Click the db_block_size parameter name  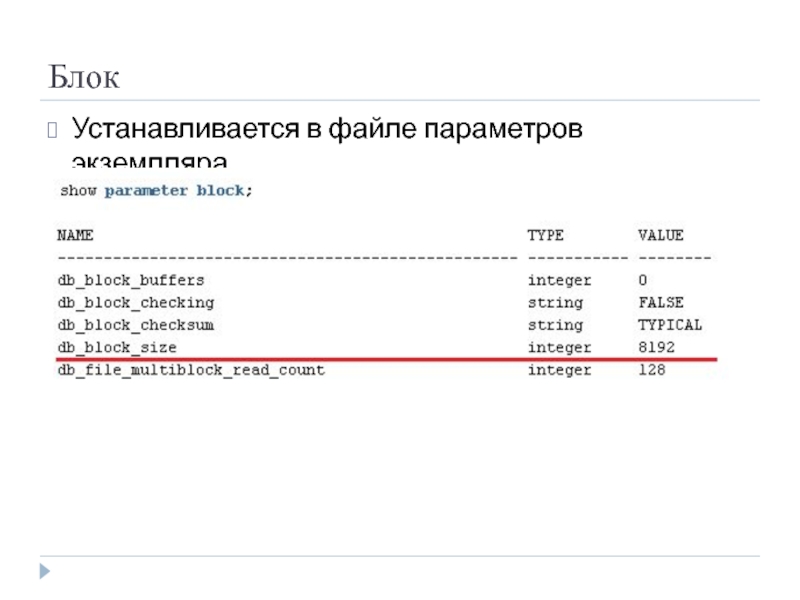[x=117, y=347]
